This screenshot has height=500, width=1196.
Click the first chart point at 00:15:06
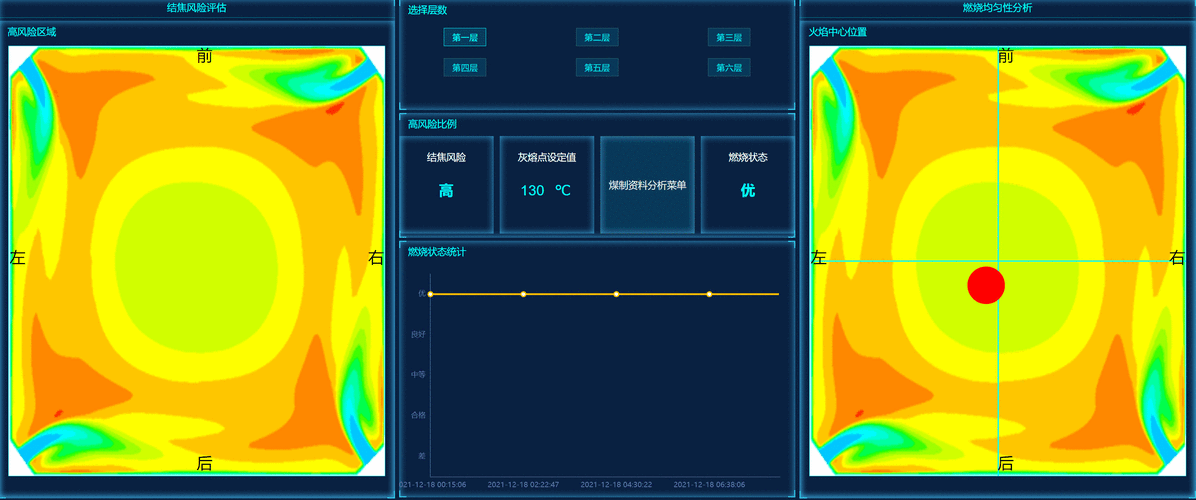click(430, 294)
